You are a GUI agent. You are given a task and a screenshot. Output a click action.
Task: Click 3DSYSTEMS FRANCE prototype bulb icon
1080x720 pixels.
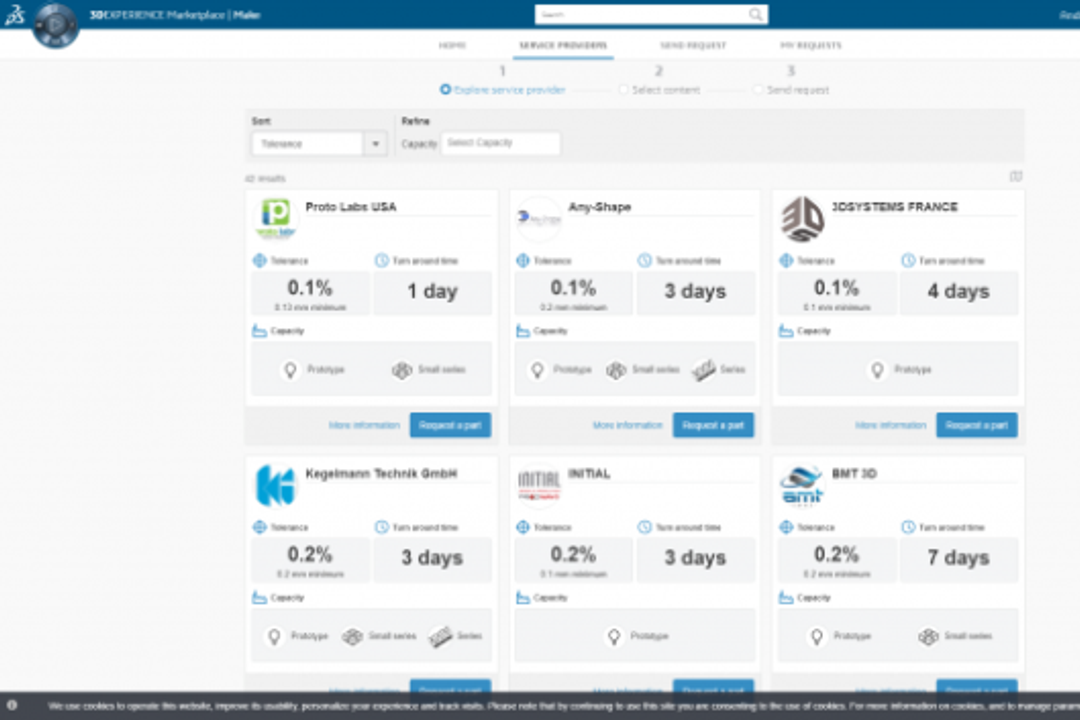click(x=877, y=370)
